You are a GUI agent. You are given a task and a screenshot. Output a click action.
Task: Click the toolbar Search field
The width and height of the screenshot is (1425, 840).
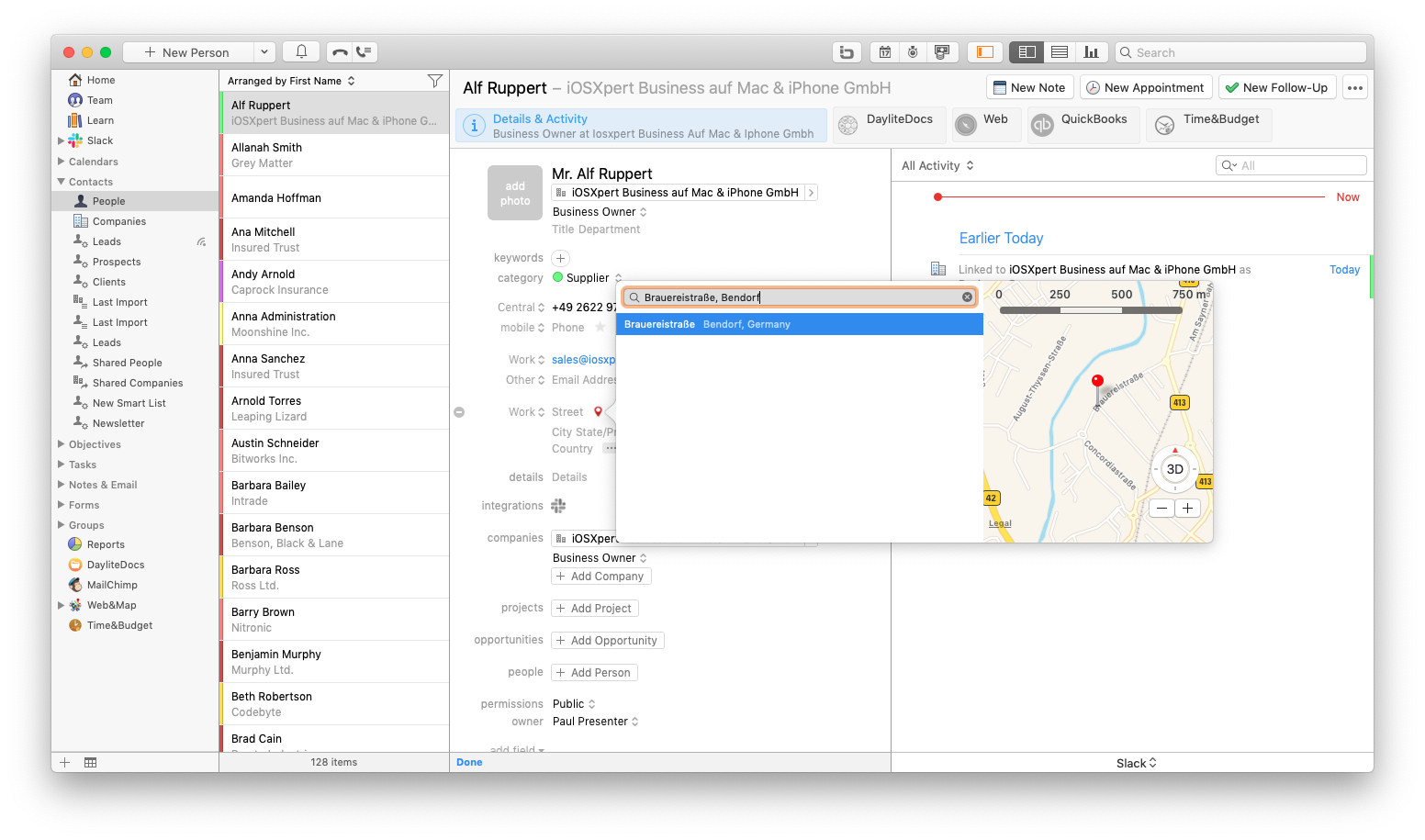[x=1241, y=52]
